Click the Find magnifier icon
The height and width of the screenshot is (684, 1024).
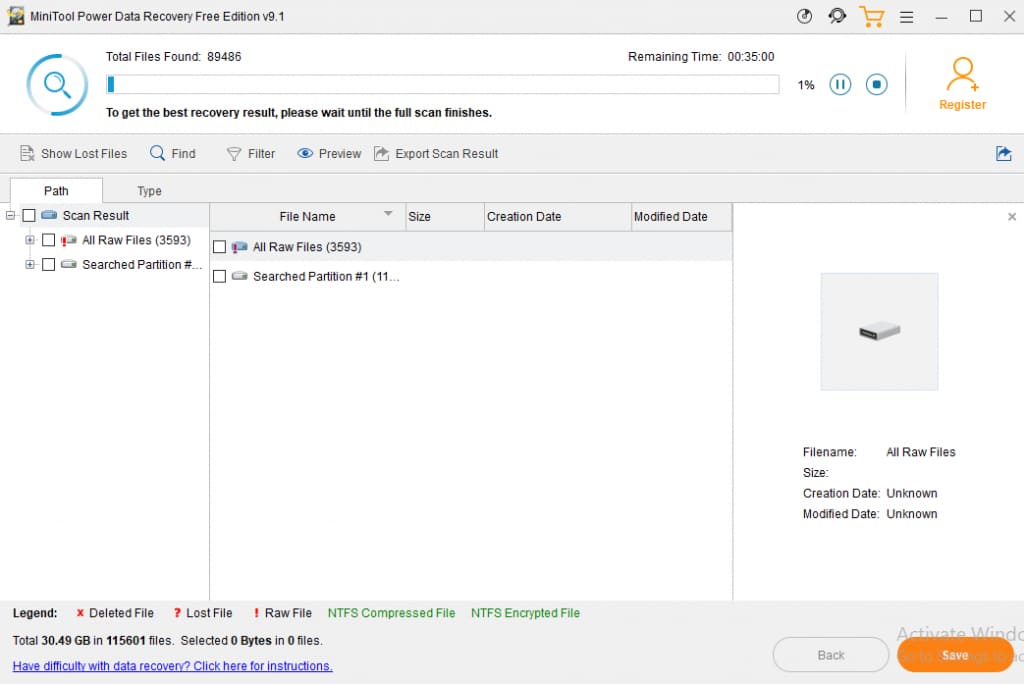(x=157, y=153)
